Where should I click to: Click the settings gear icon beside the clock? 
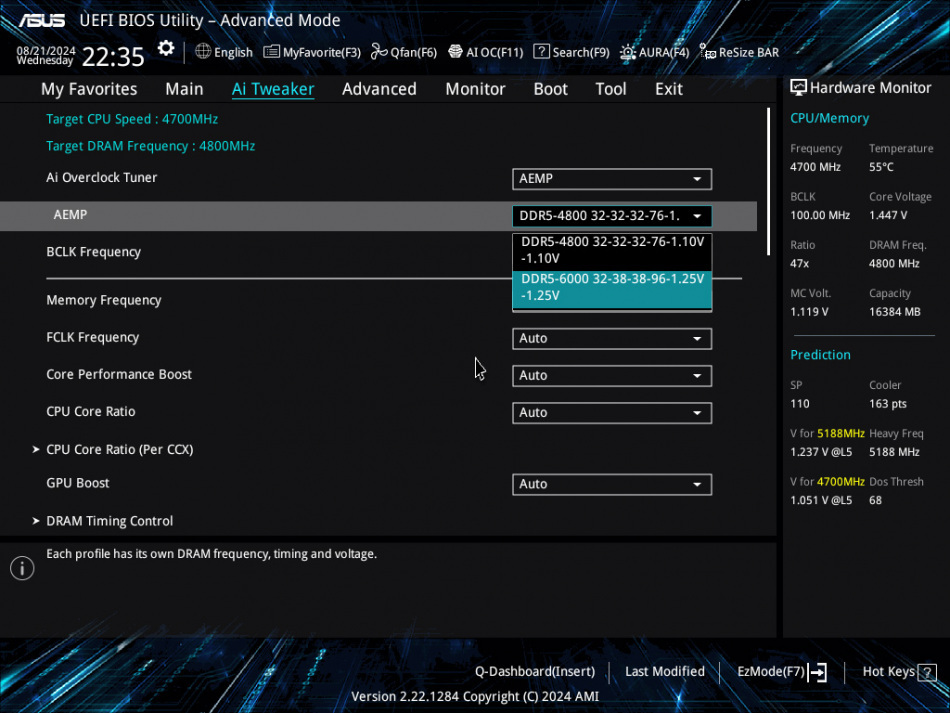point(166,50)
